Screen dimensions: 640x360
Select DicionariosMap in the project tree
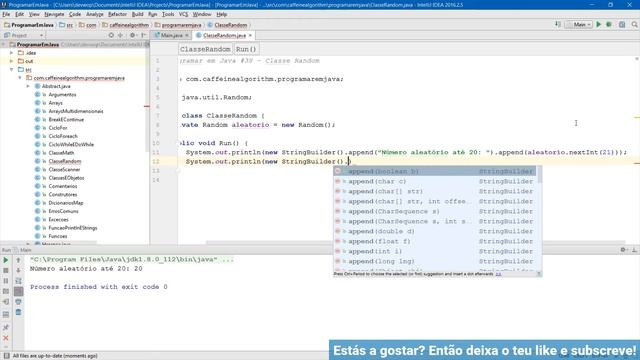pos(66,203)
